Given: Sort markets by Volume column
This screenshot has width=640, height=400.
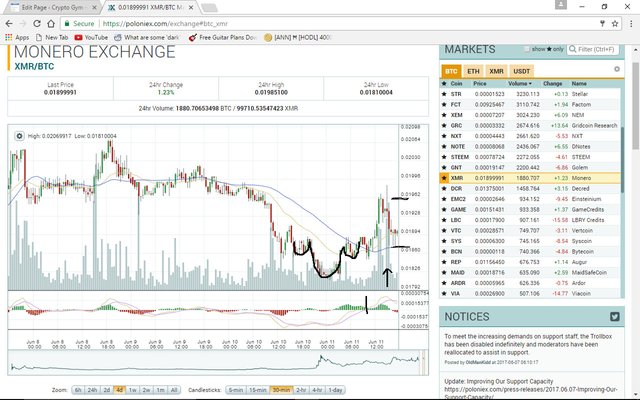Looking at the screenshot, I should point(520,83).
